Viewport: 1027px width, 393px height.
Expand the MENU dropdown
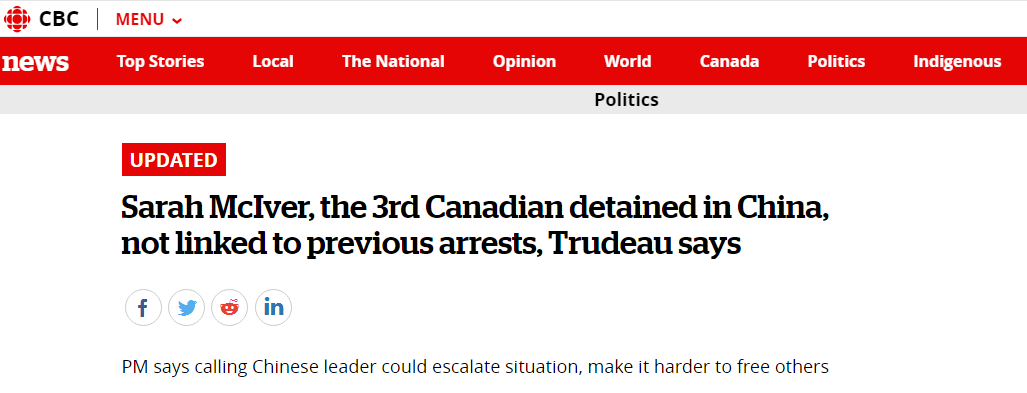point(149,20)
